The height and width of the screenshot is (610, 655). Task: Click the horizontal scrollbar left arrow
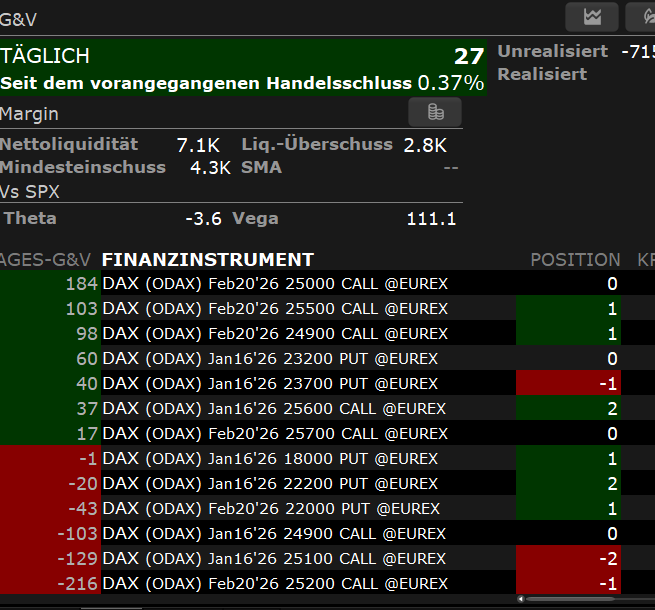click(522, 599)
